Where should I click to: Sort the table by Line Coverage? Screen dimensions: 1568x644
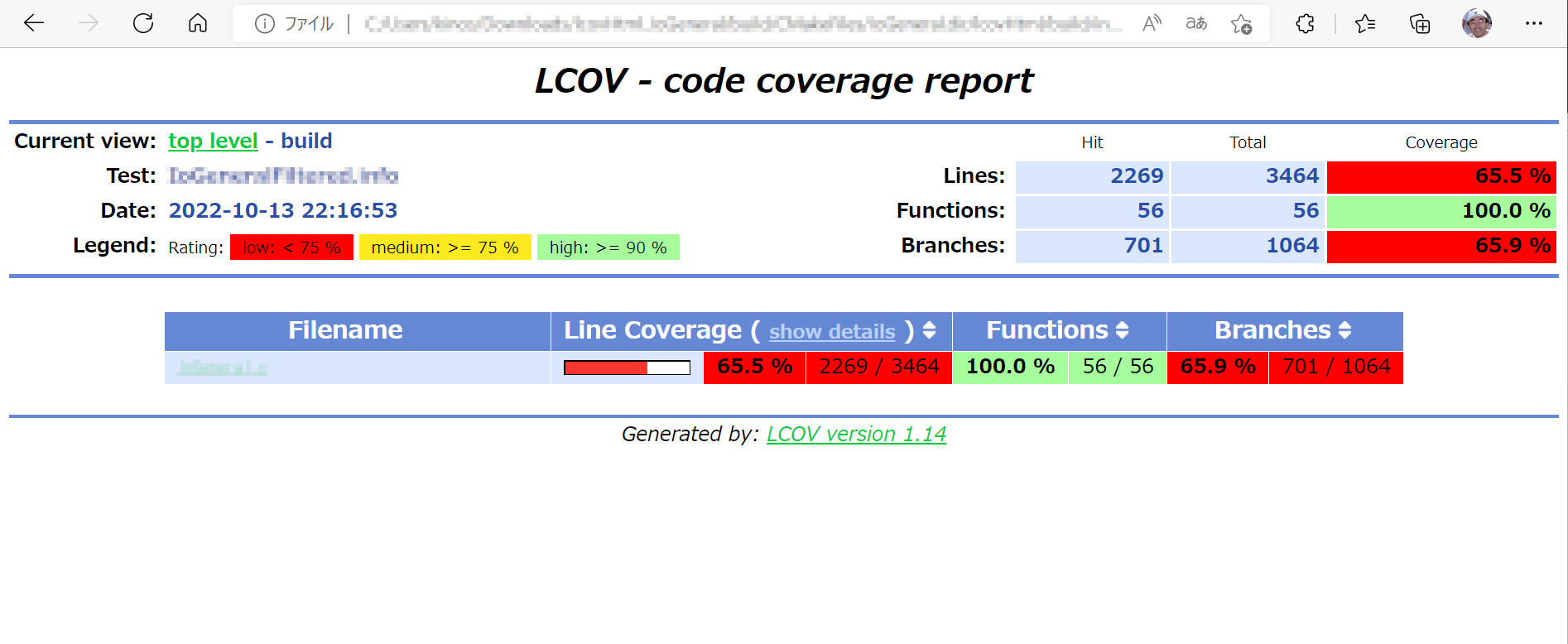(x=930, y=330)
